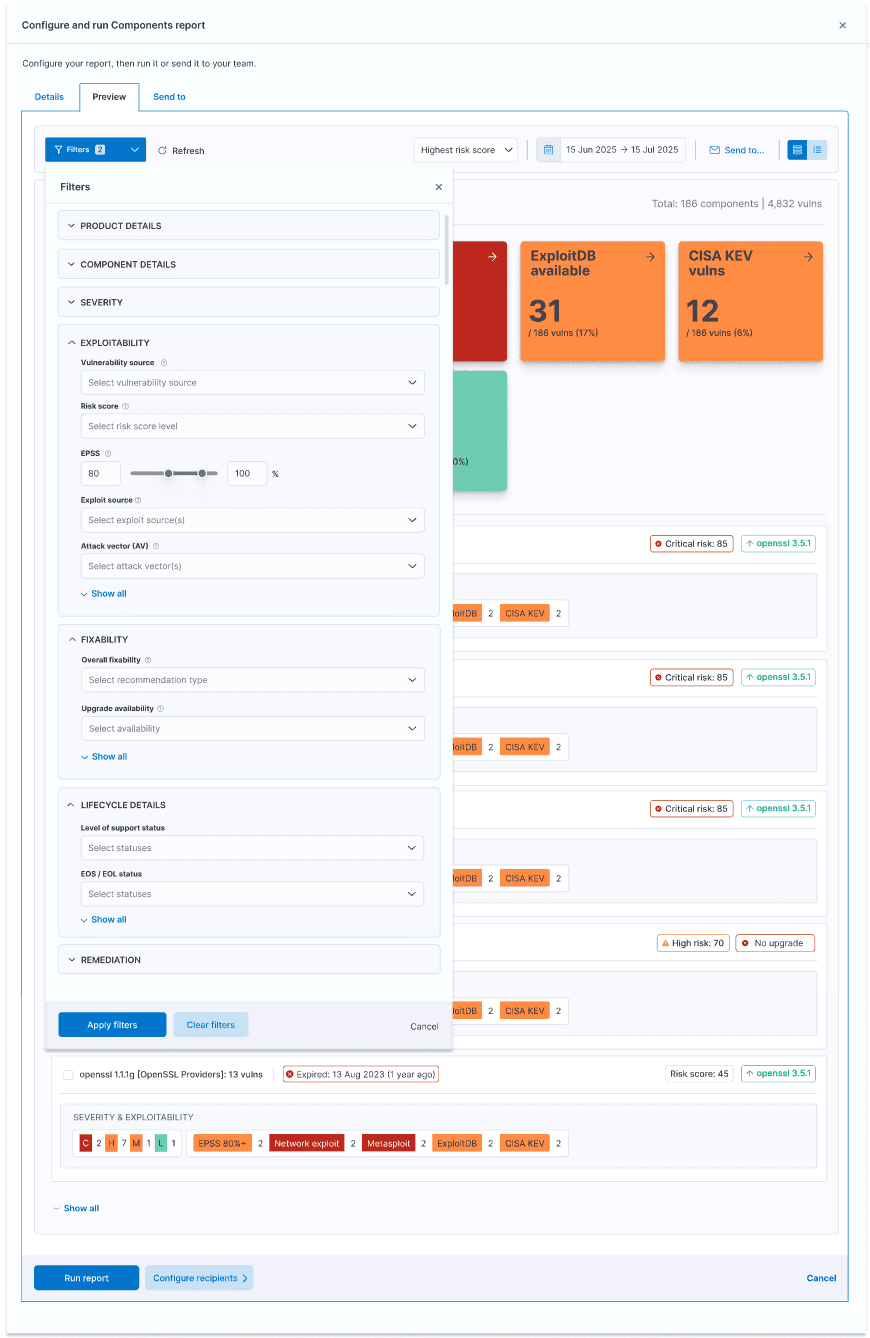Click the EPSS 80%+ tag
Image resolution: width=870 pixels, height=1338 pixels.
tap(222, 1143)
